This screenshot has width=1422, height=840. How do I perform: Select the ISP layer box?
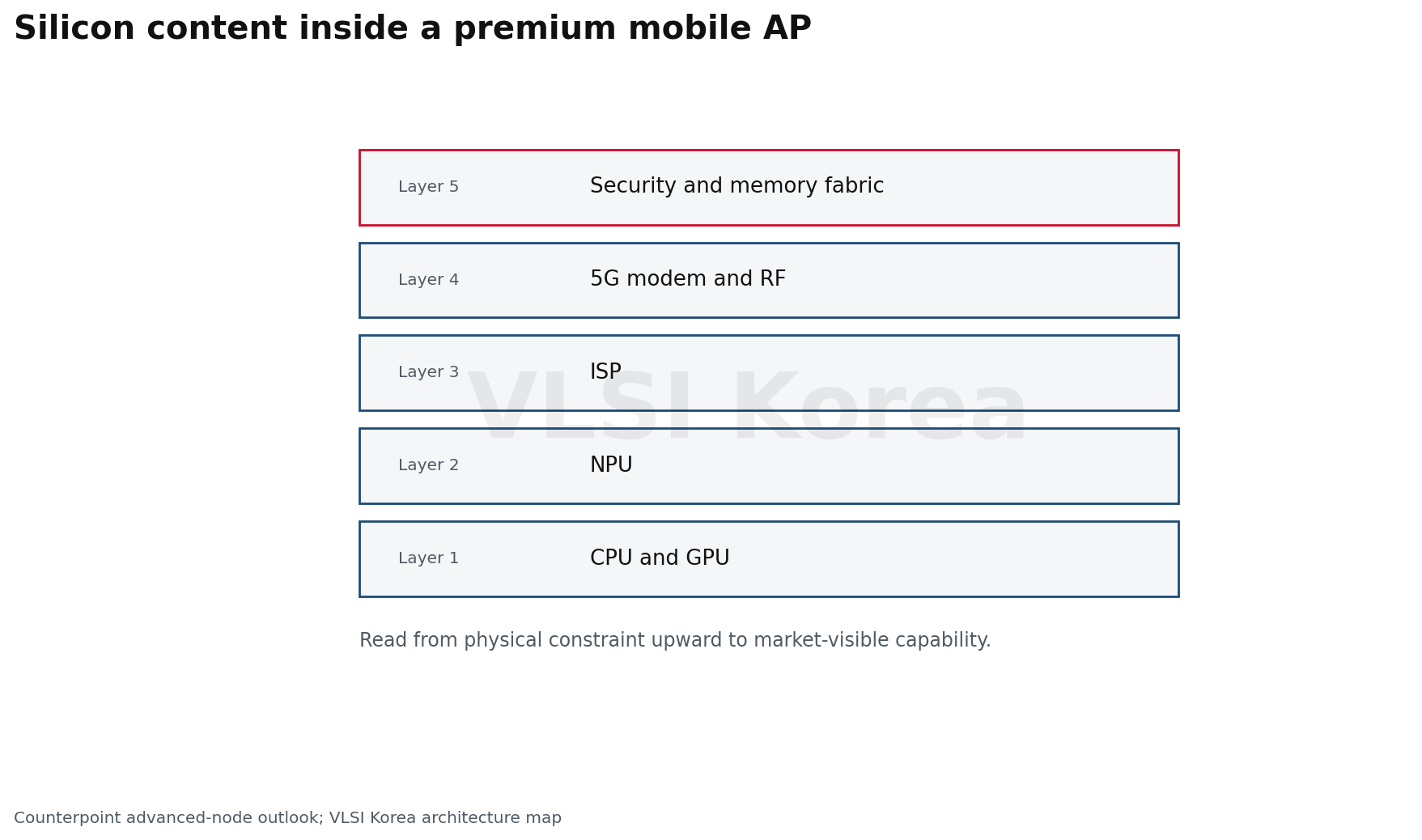point(769,373)
